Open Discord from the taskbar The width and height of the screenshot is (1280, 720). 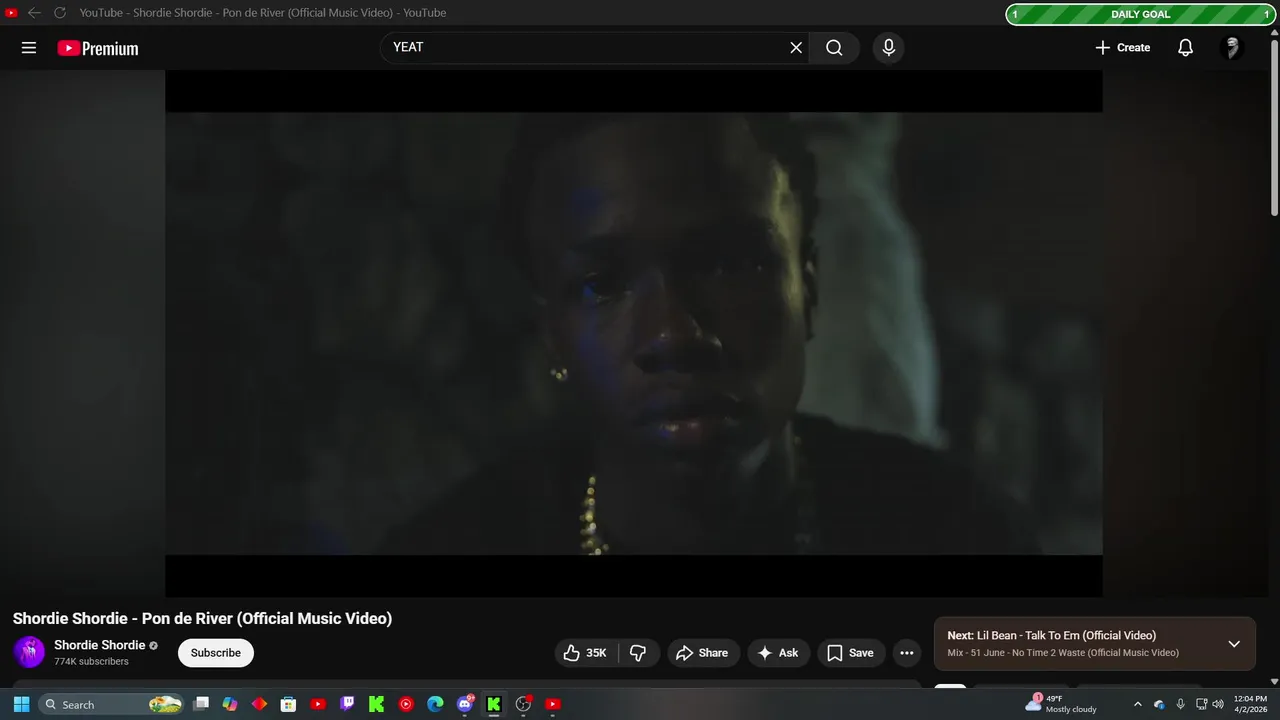click(x=465, y=704)
